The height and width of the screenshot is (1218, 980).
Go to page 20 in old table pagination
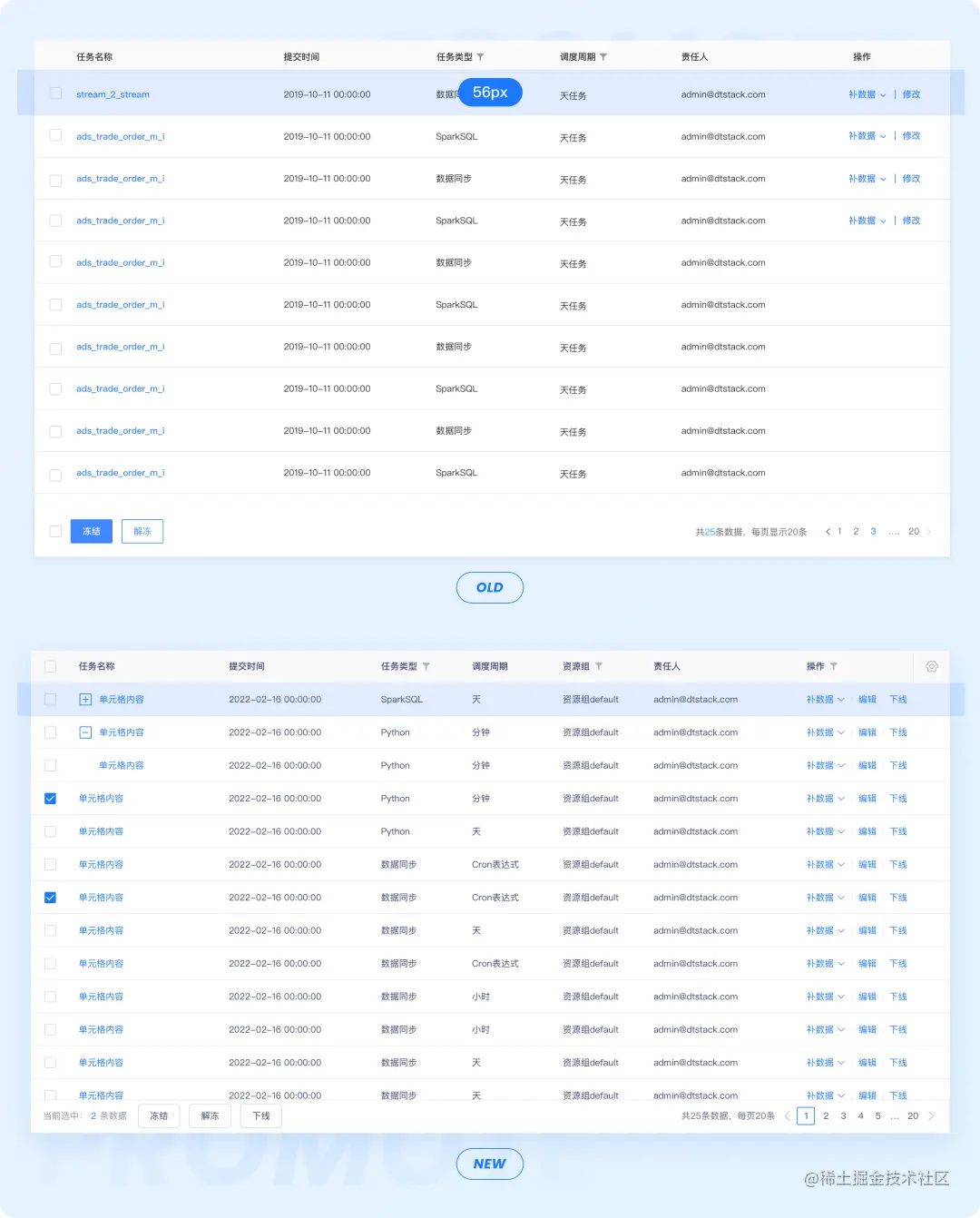click(914, 532)
